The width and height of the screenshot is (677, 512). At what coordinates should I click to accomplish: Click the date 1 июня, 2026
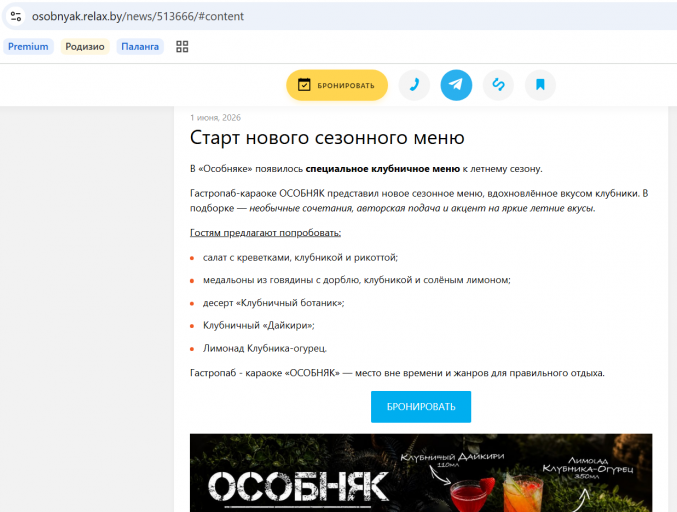215,117
